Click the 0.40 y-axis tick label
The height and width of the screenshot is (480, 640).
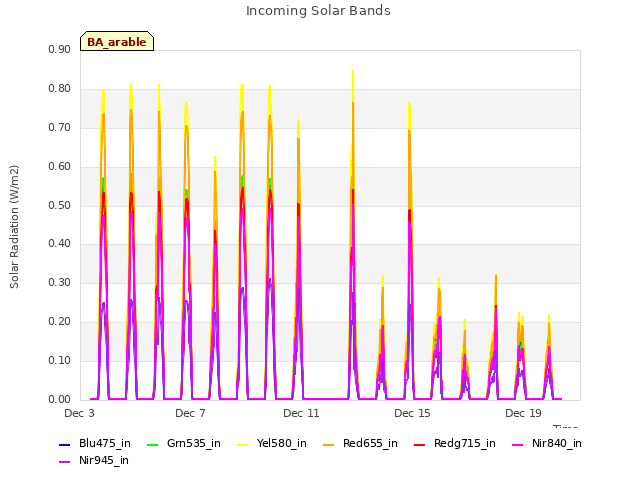(60, 243)
